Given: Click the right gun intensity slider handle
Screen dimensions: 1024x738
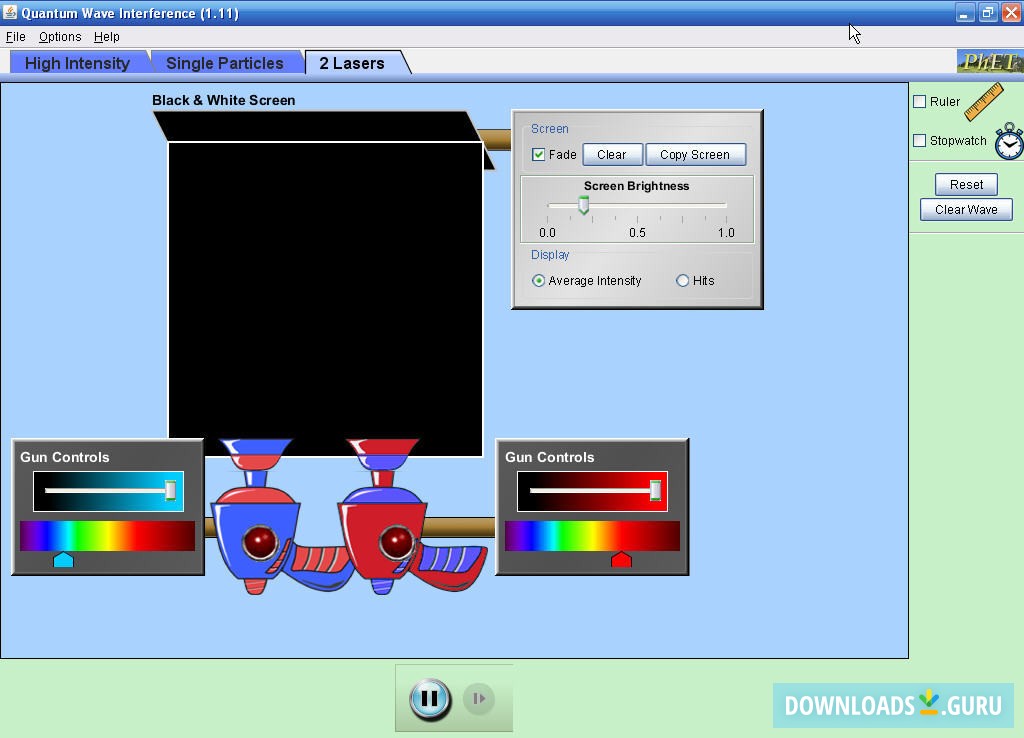Looking at the screenshot, I should 655,490.
